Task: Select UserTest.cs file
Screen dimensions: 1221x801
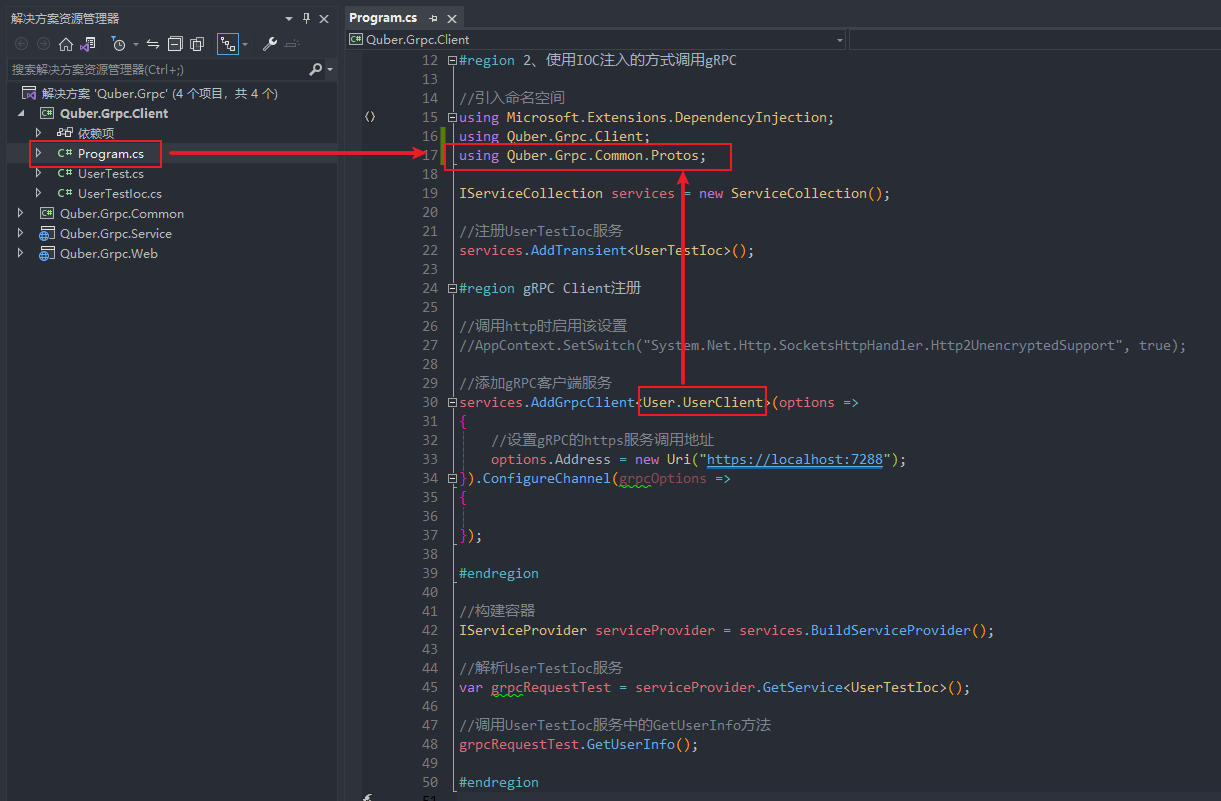Action: point(111,173)
